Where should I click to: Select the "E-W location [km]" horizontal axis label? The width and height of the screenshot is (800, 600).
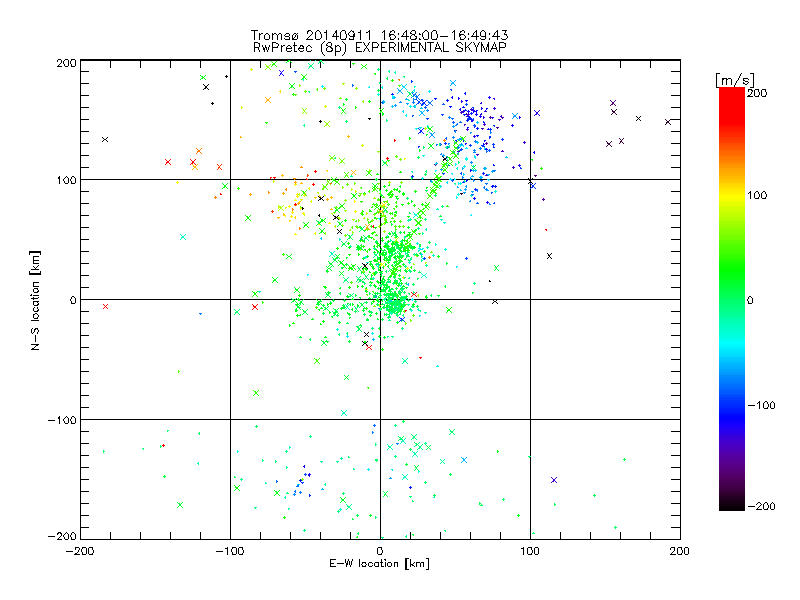(x=379, y=563)
